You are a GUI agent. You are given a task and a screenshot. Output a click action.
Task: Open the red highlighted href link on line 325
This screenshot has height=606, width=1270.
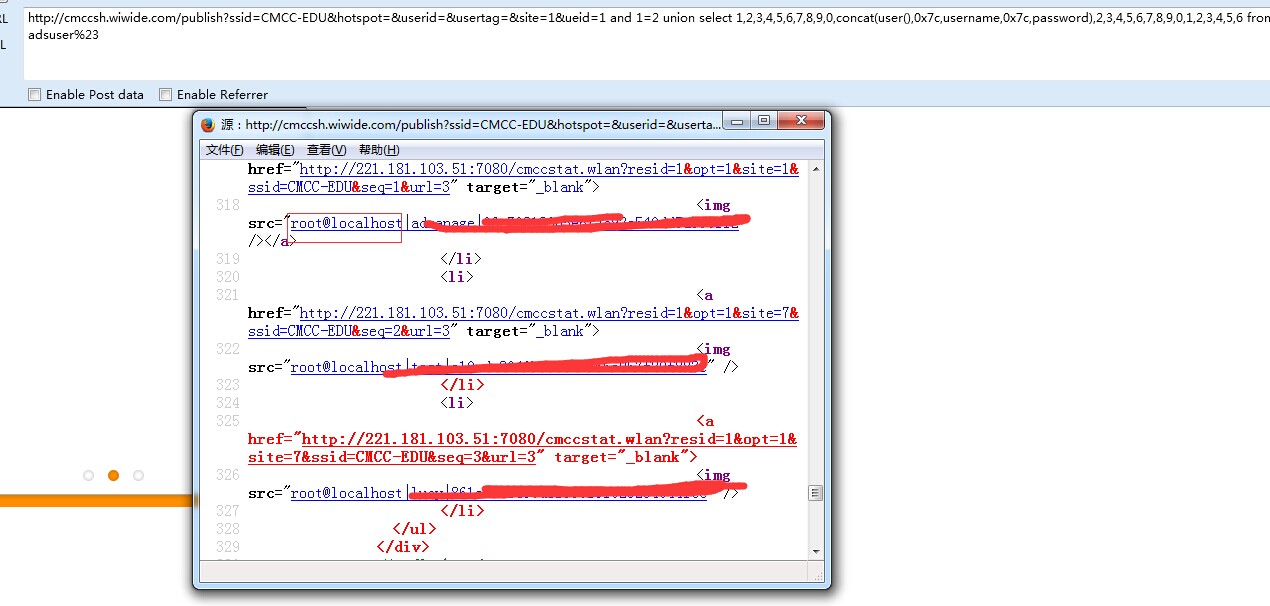click(523, 448)
